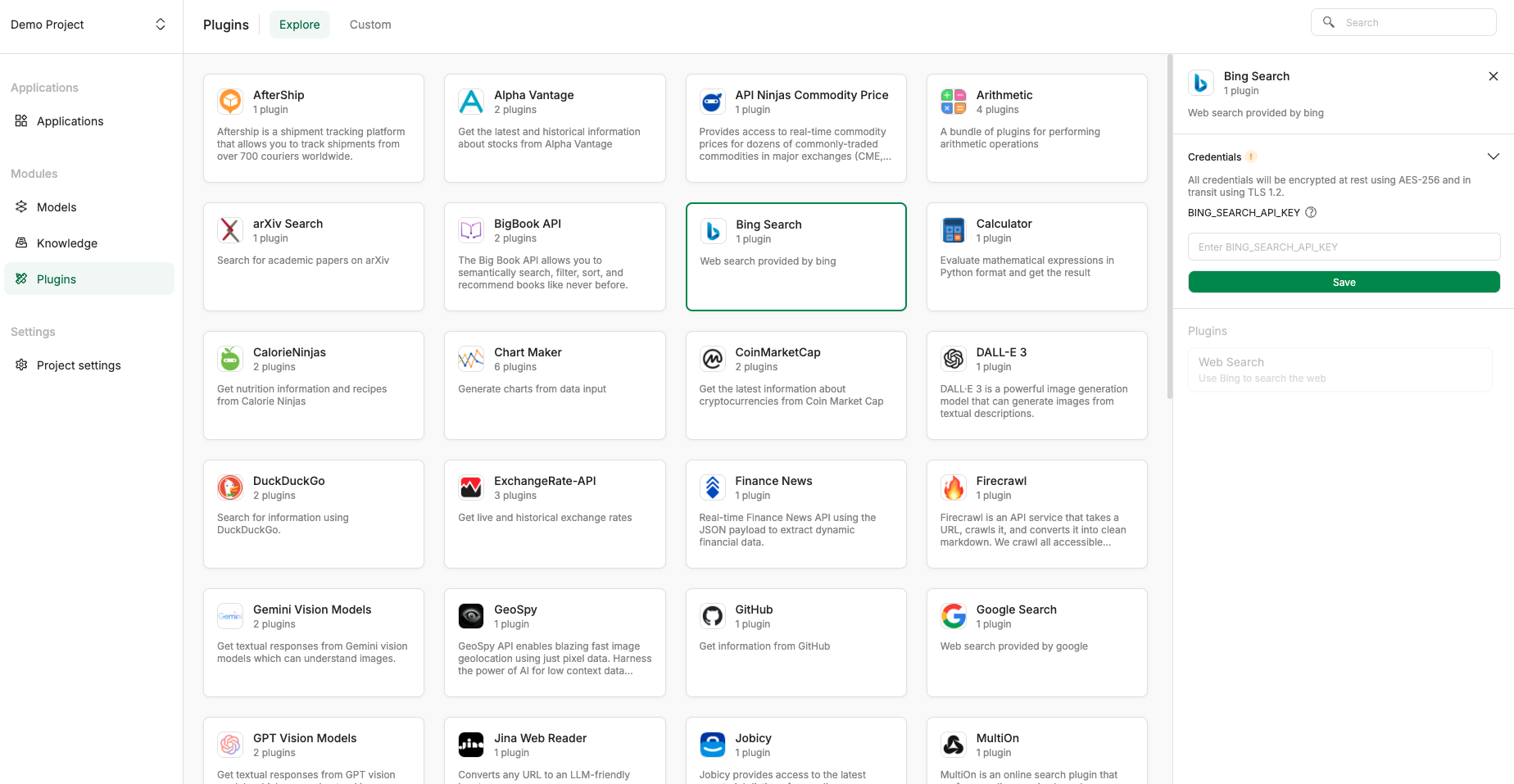Click the CoinMarketCap logo icon
This screenshot has width=1514, height=784.
[712, 359]
